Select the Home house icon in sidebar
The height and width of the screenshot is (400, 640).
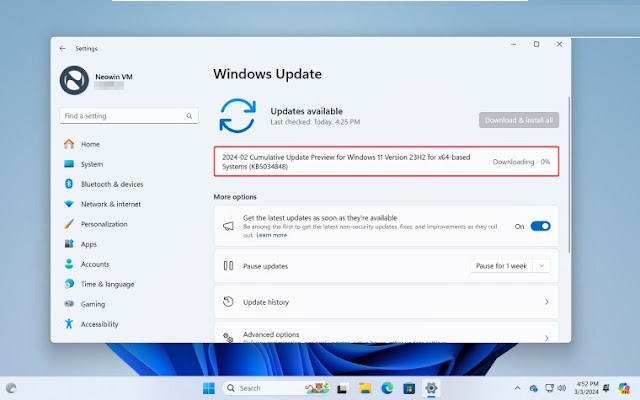(69, 144)
